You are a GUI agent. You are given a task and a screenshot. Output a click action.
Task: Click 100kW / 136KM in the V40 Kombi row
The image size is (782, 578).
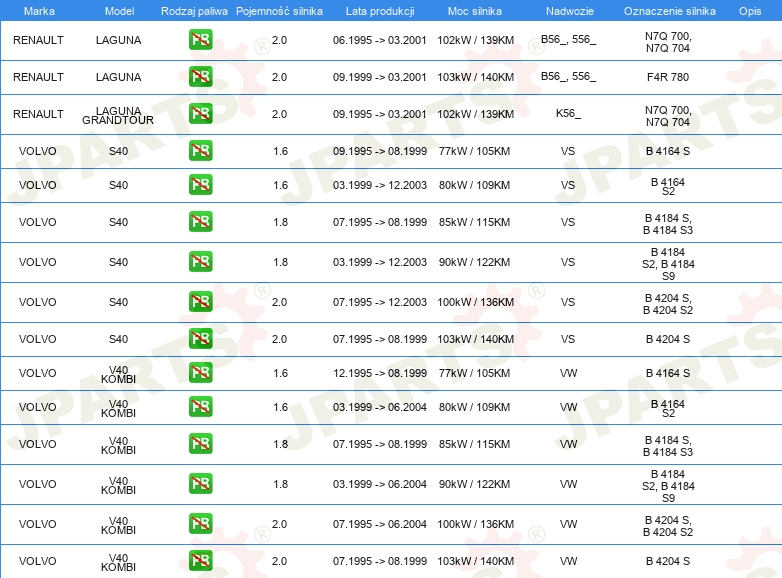(x=475, y=524)
